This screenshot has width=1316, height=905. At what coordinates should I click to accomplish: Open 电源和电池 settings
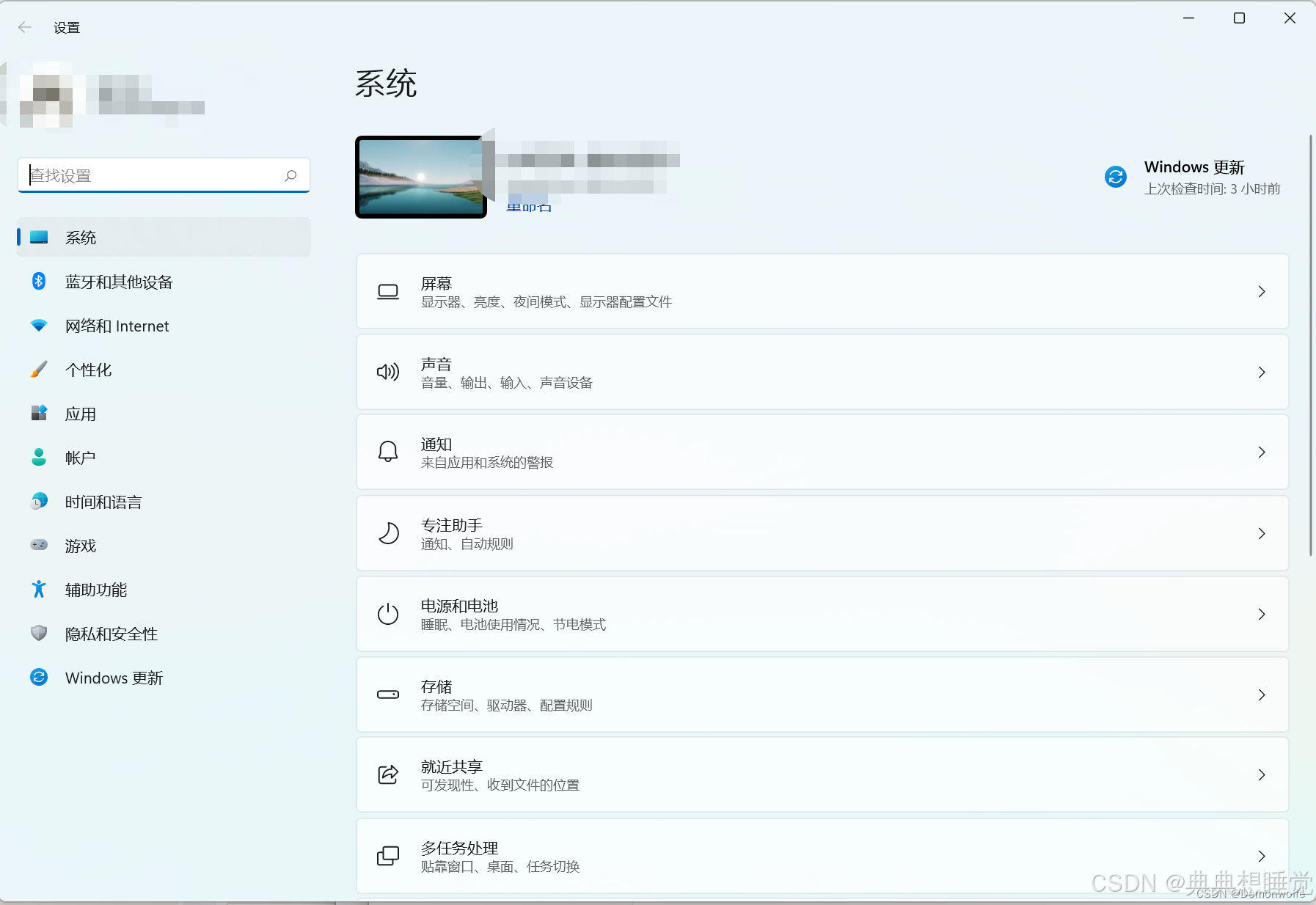coord(822,614)
